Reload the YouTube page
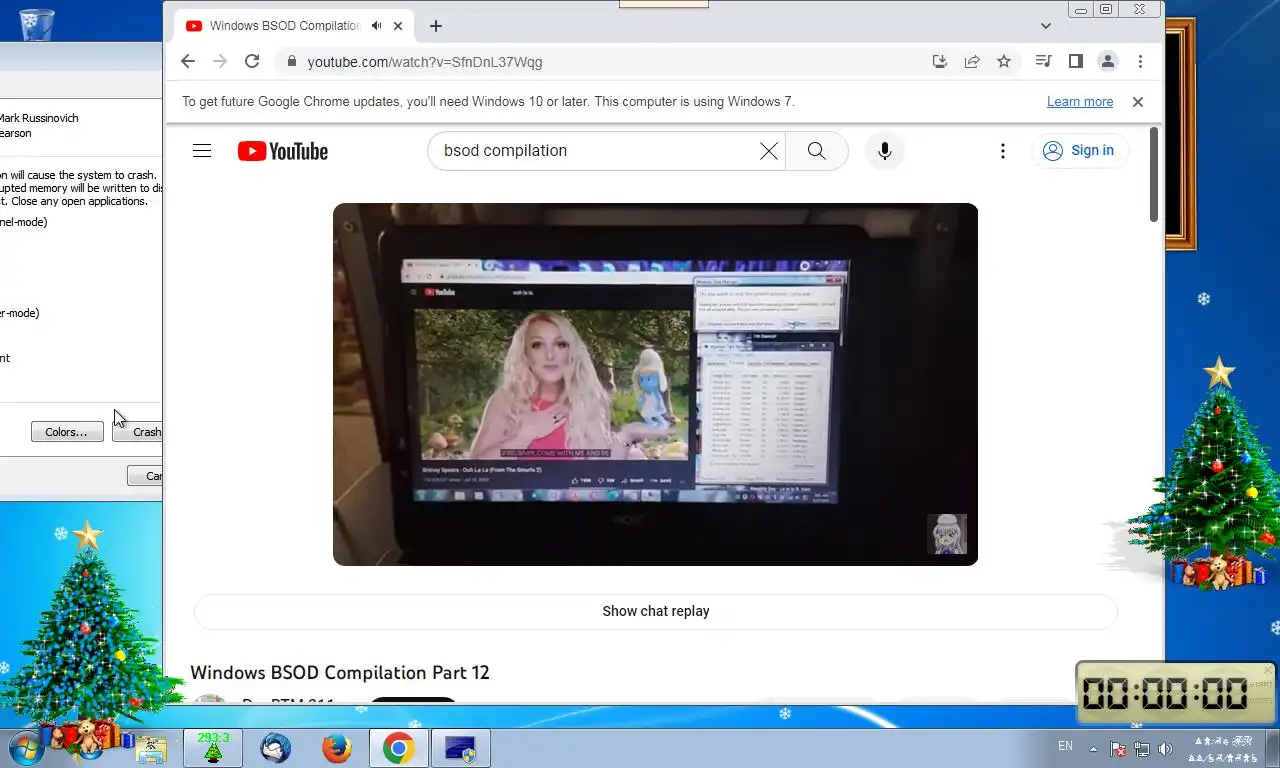The width and height of the screenshot is (1280, 768). click(x=252, y=61)
